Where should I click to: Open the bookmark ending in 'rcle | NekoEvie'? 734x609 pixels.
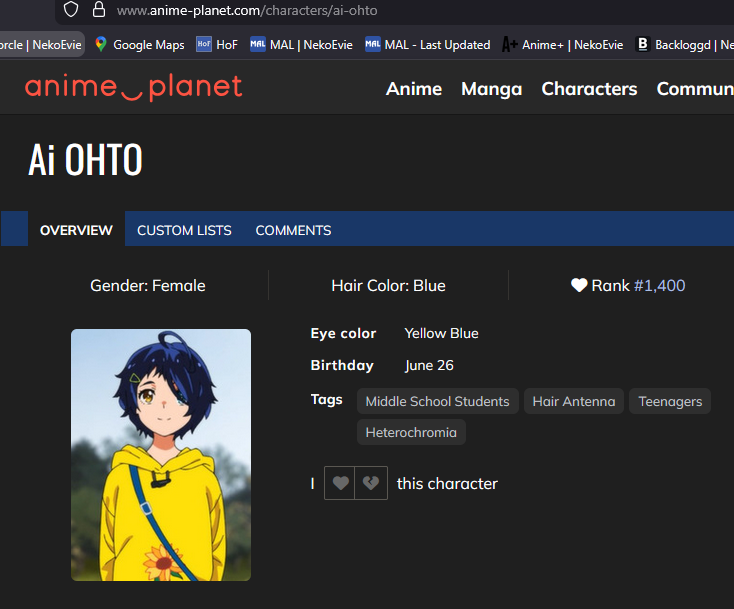41,44
